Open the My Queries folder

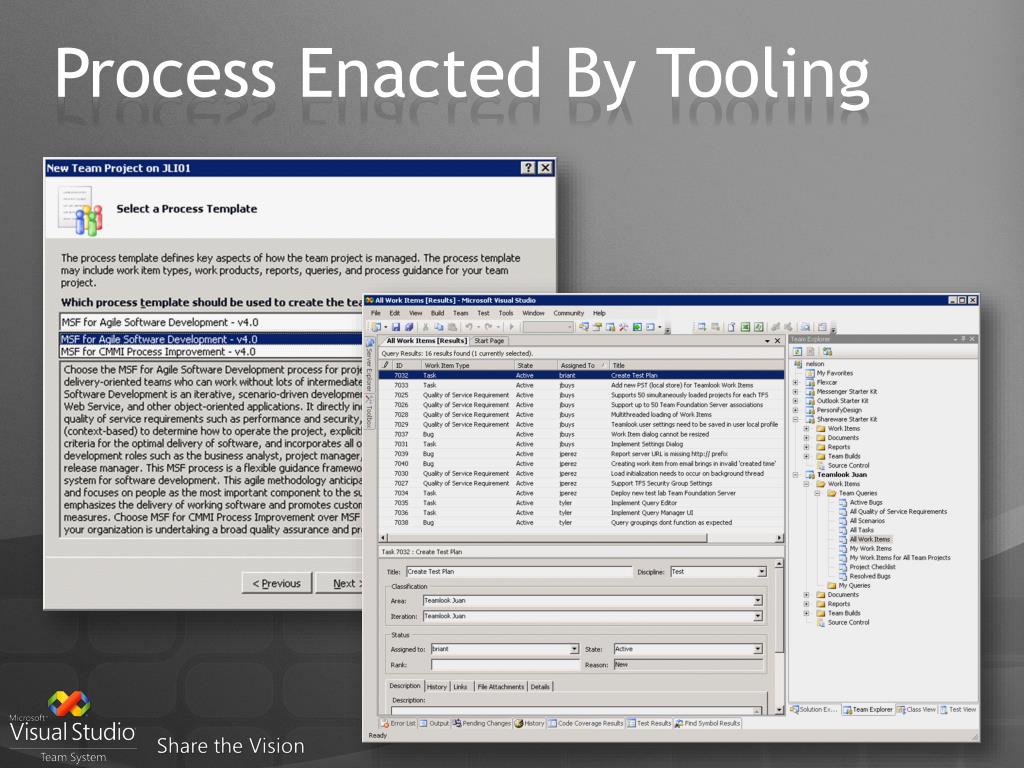[x=854, y=585]
